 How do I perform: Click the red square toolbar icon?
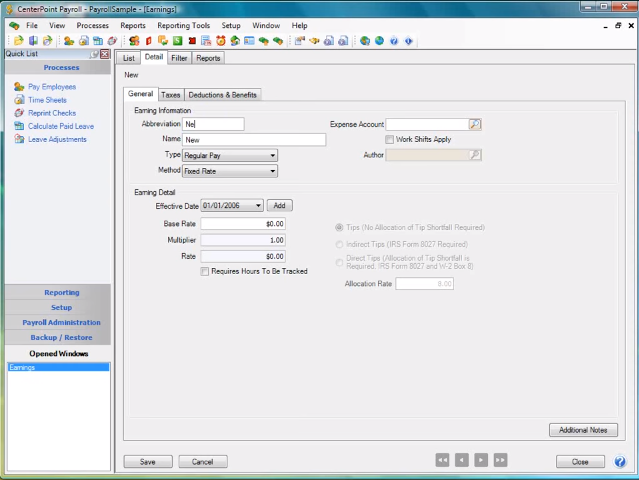pos(192,40)
